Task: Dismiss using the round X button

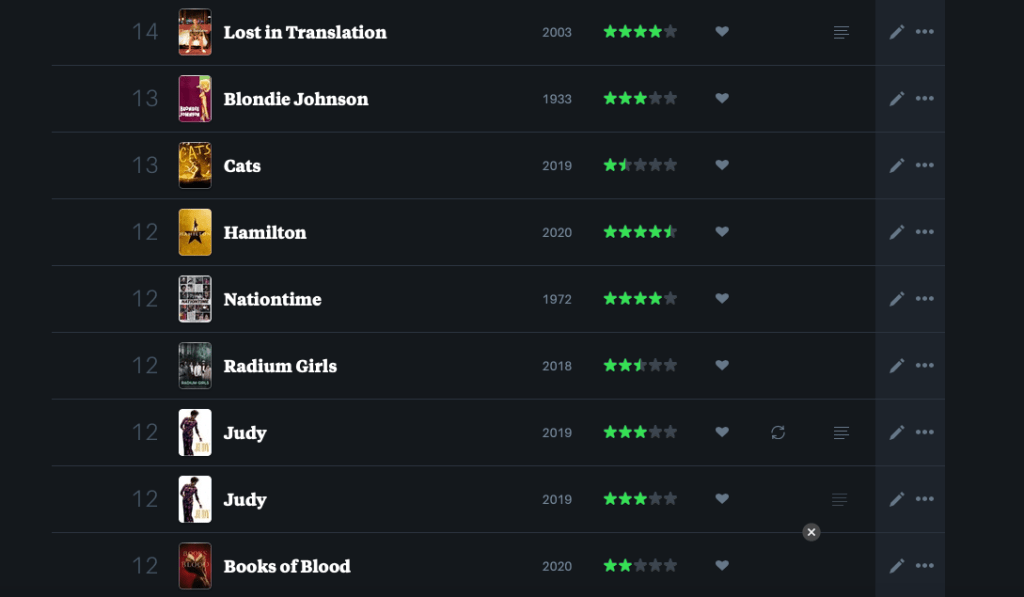Action: tap(811, 532)
